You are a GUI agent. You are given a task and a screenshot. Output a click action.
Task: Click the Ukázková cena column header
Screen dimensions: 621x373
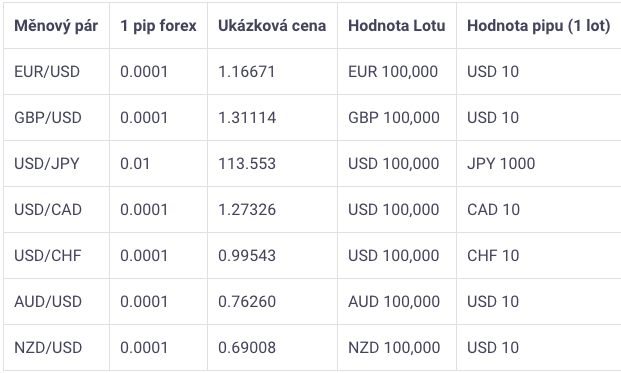(x=272, y=26)
